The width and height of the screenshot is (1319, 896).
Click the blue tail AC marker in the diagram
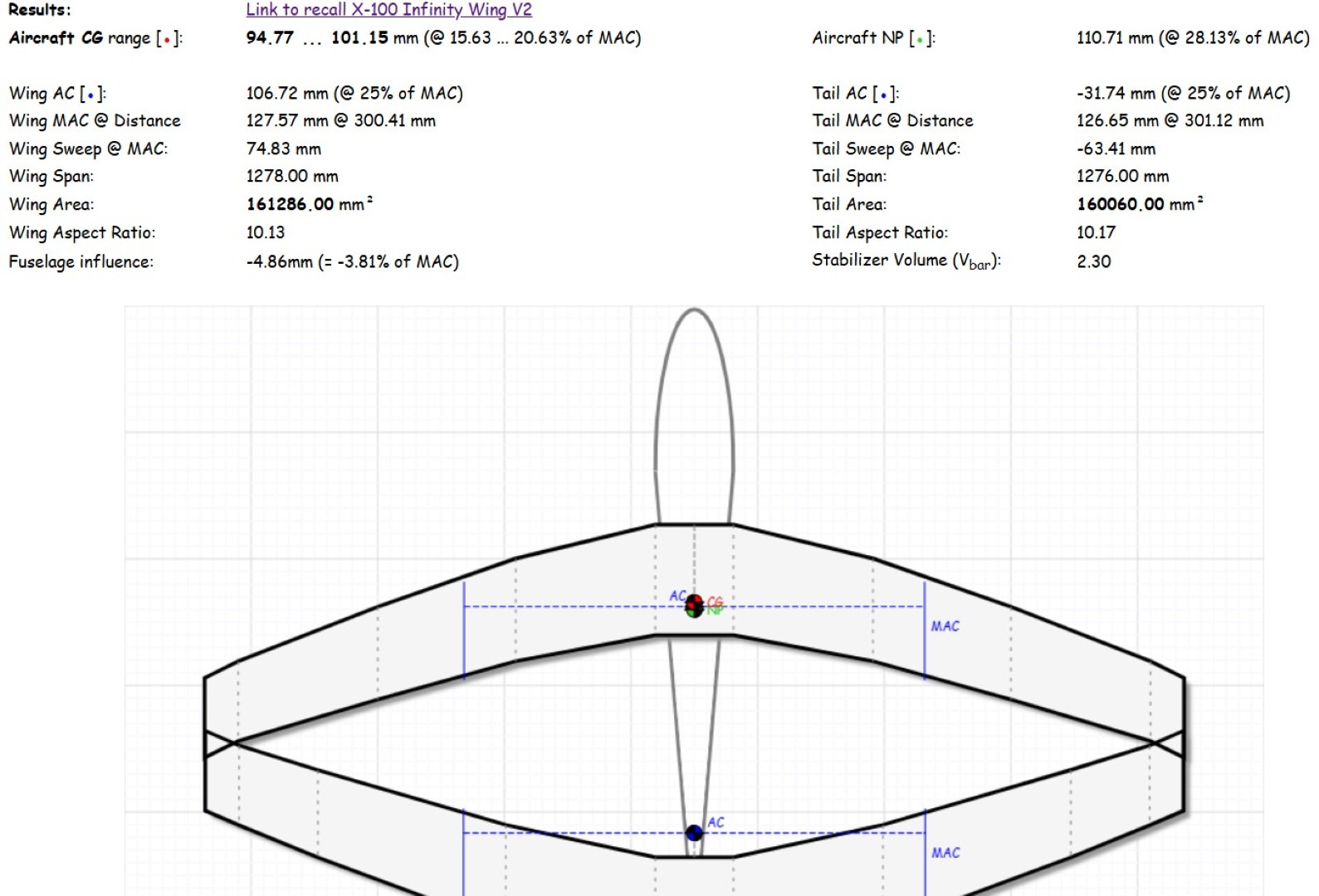click(694, 833)
